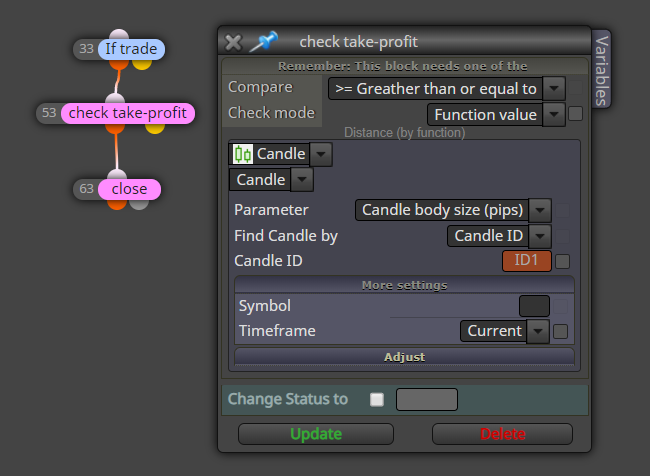Click the input connector atop close block
This screenshot has width=650, height=476.
pyautogui.click(x=117, y=175)
